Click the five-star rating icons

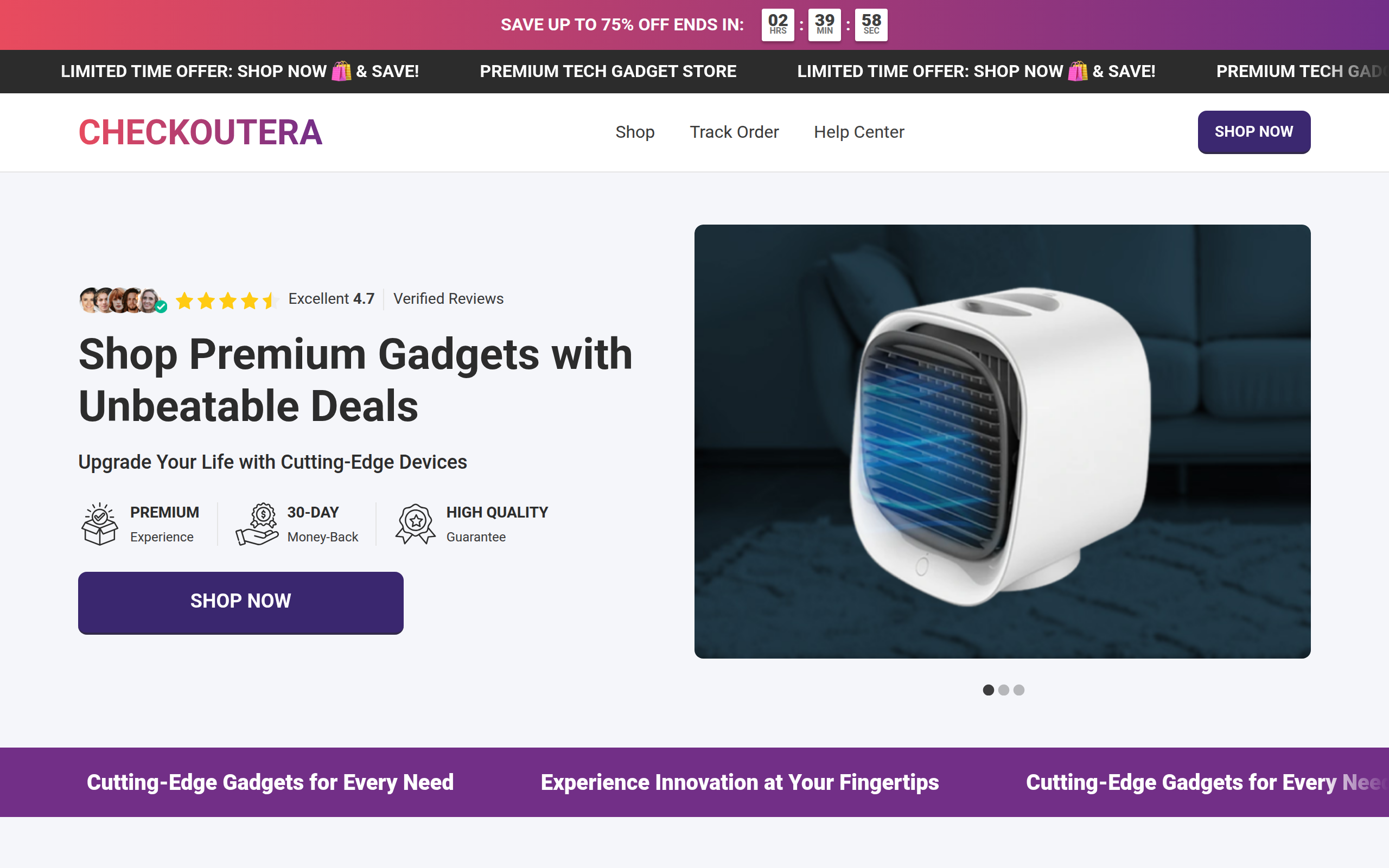pos(227,299)
